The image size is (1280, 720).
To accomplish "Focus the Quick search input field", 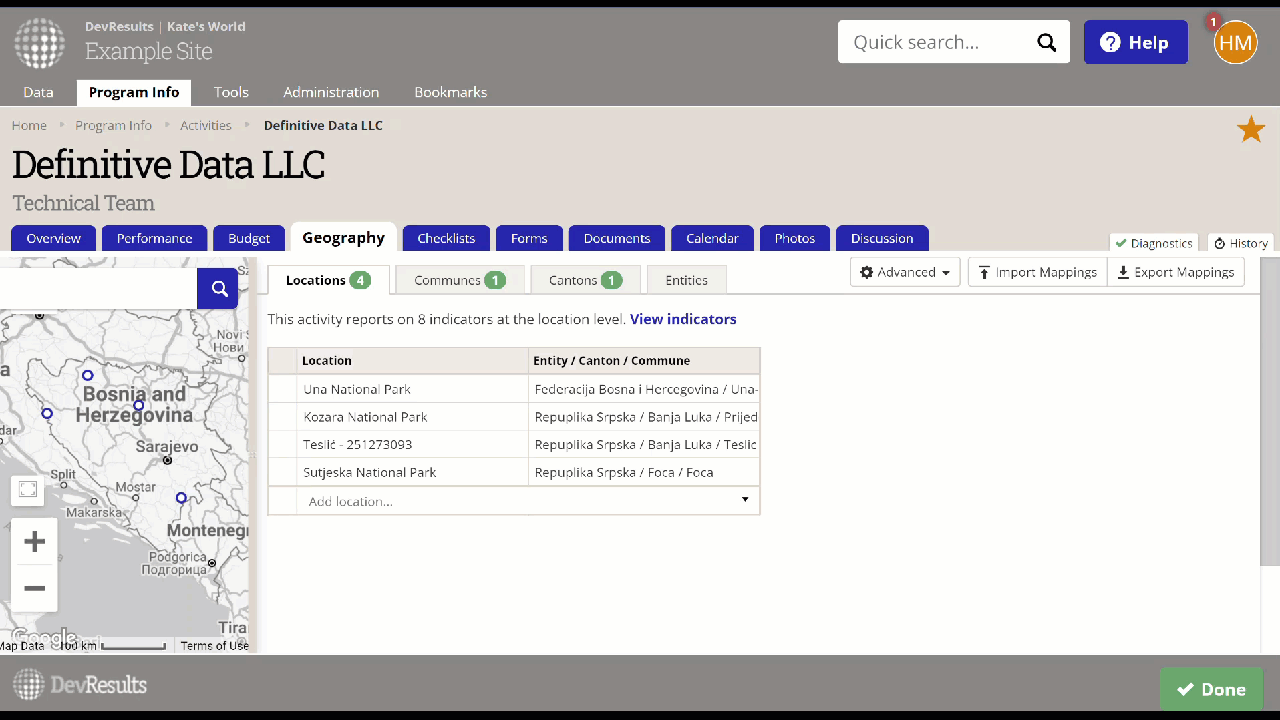I will (940, 42).
